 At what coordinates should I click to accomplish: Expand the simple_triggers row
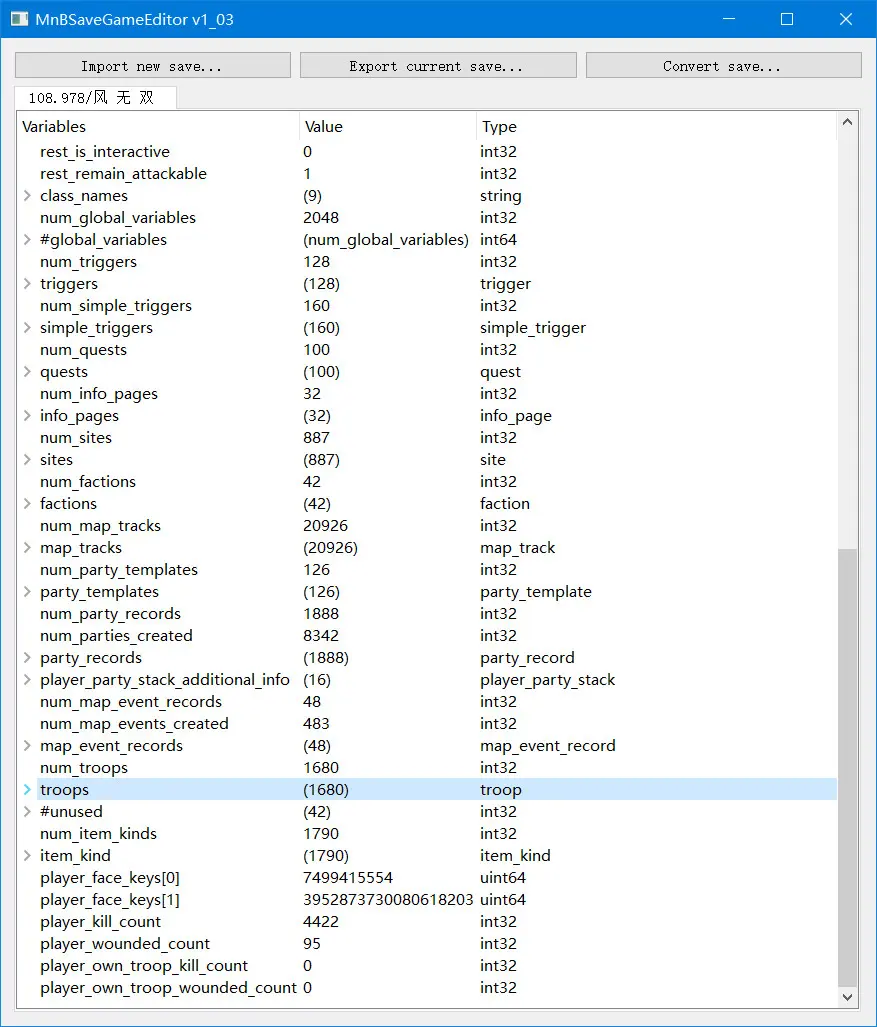pos(28,327)
